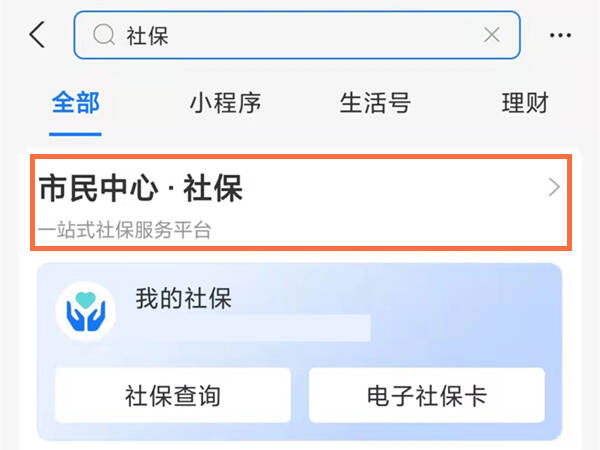Viewport: 600px width, 450px height.
Task: Expand 市民中心·社保 using the right chevron
Action: pos(554,187)
